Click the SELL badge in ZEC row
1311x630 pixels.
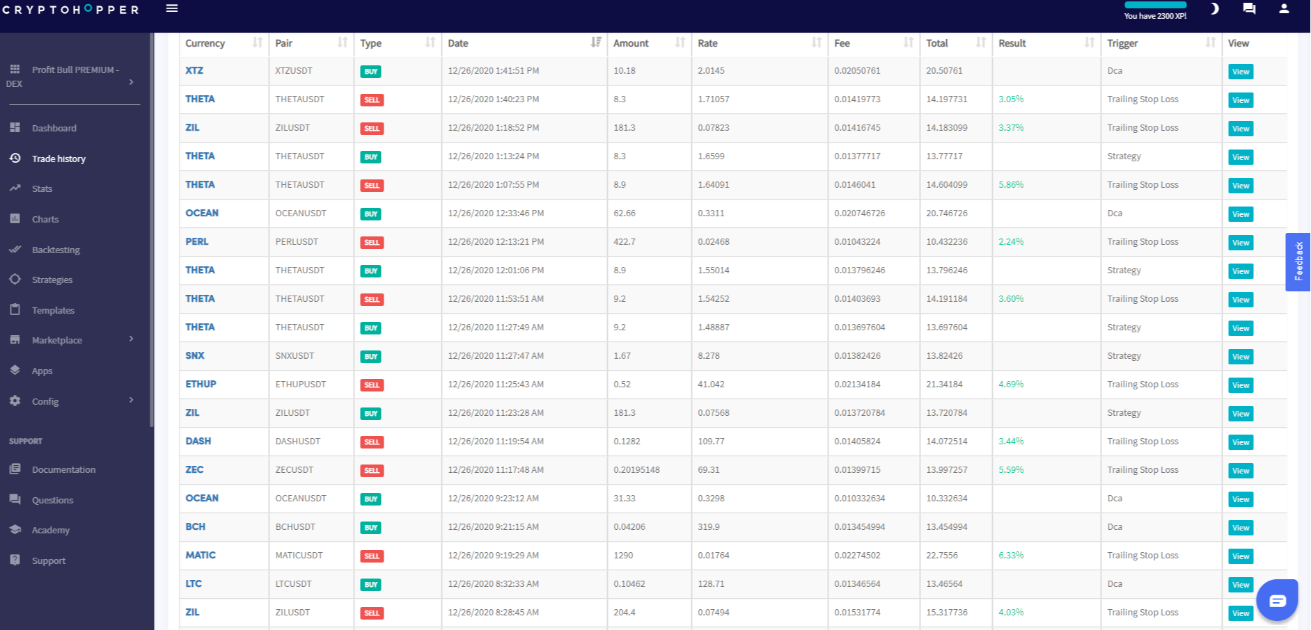pyautogui.click(x=372, y=471)
